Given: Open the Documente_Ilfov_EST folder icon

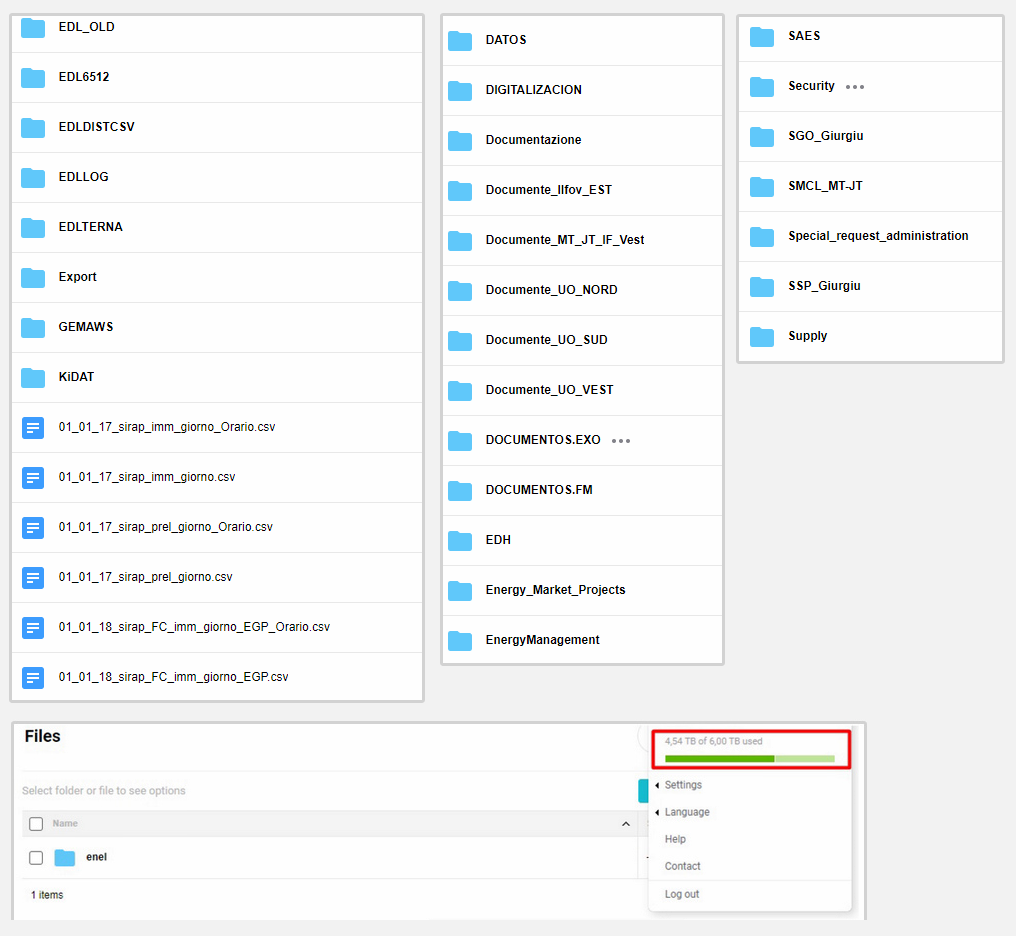Looking at the screenshot, I should pos(460,190).
